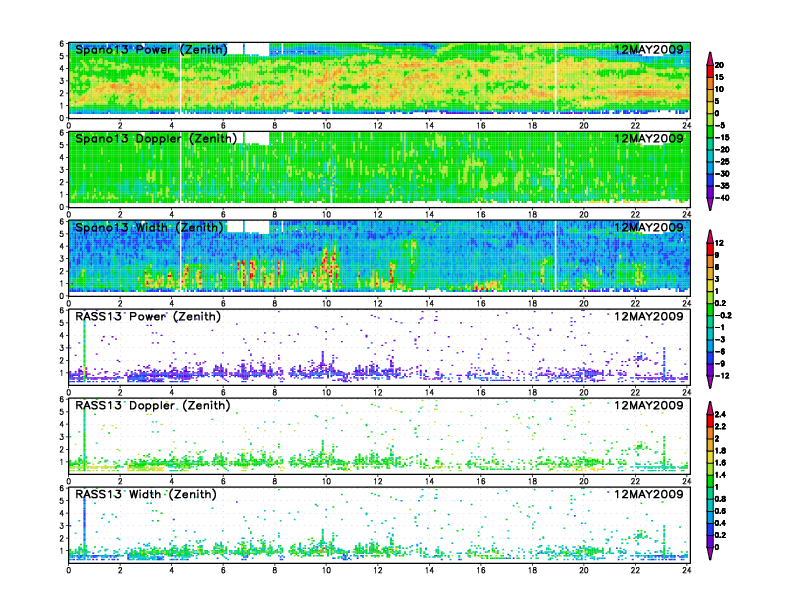Screen dimensions: 792x612
Task: Click the 12MAY2009 date in Spano13 Power panel
Action: 649,49
